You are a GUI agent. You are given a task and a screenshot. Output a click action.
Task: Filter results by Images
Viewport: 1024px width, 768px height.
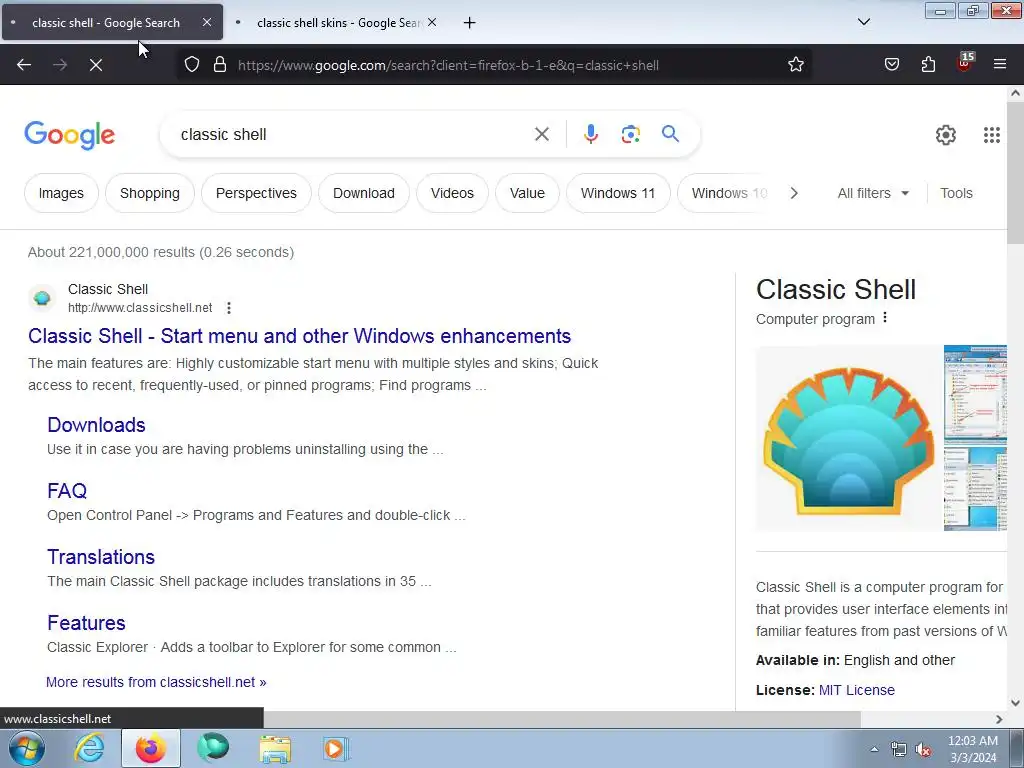point(61,193)
